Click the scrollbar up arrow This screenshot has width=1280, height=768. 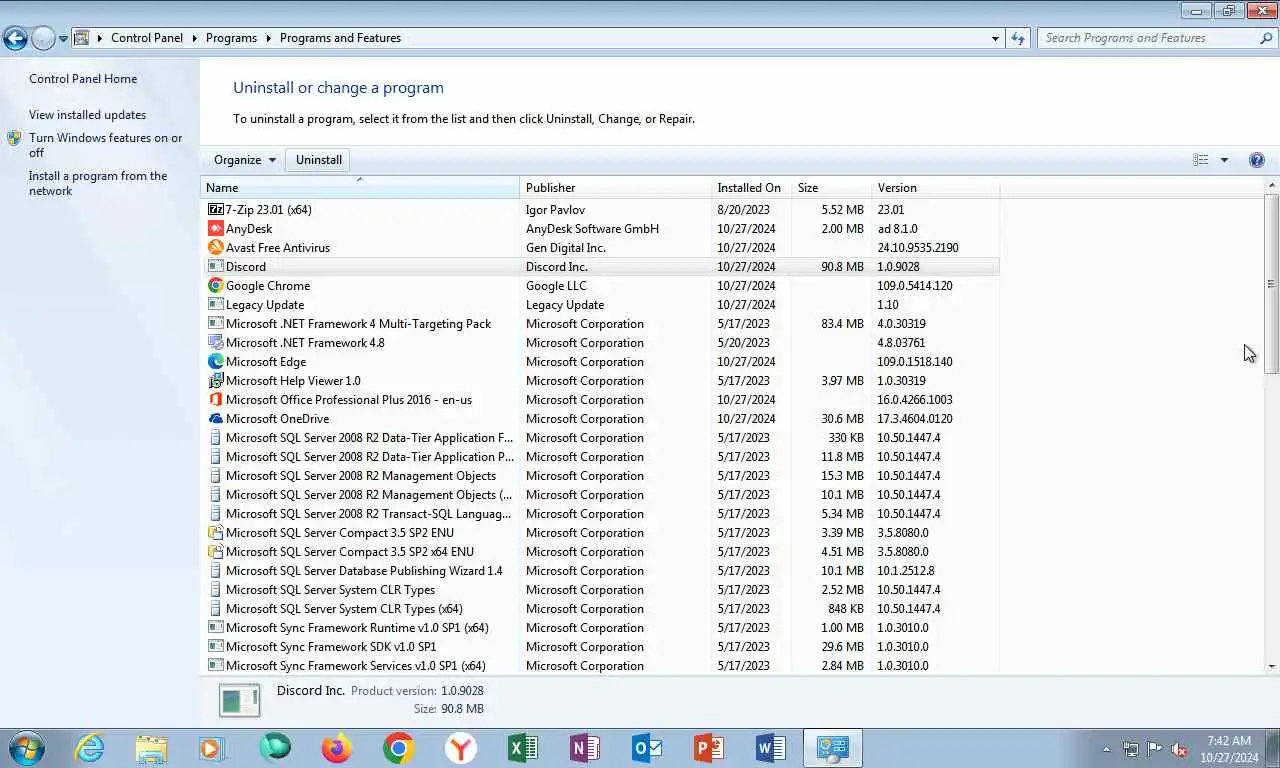click(x=1272, y=186)
